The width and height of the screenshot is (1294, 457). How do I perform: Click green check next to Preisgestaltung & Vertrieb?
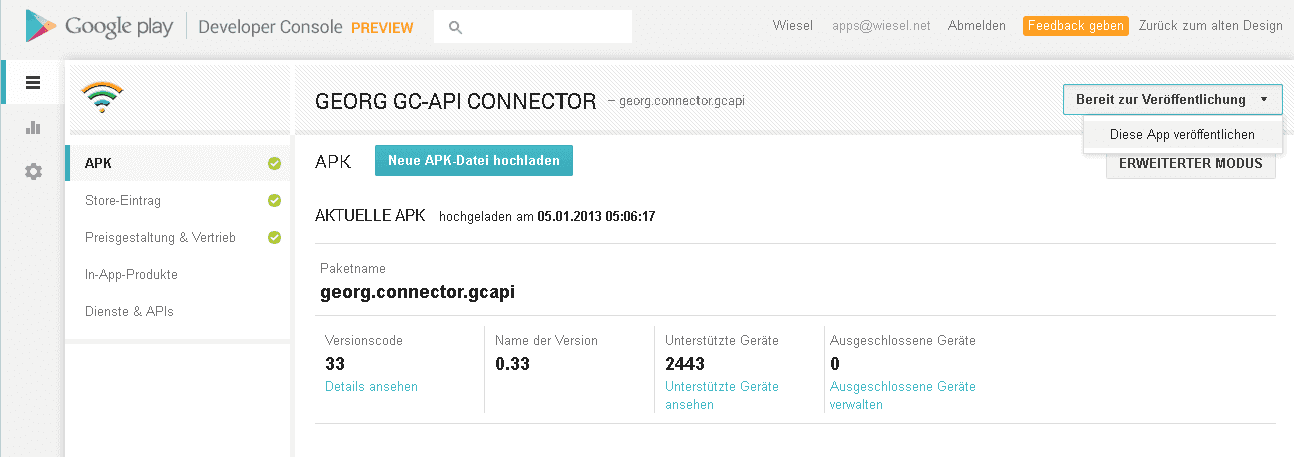275,238
